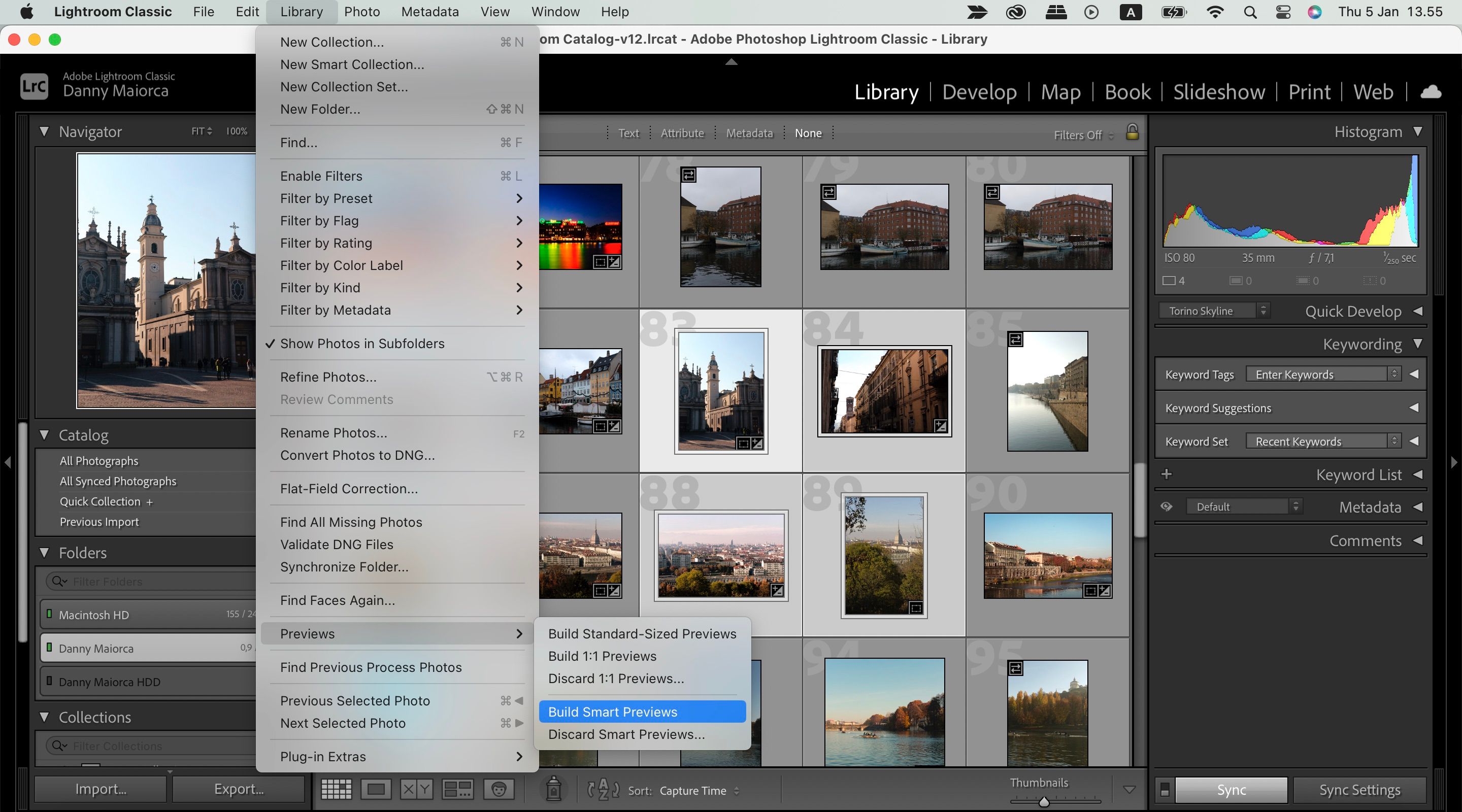Open the Recent Keywords keyword set dropdown
1462x812 pixels.
pos(1322,441)
